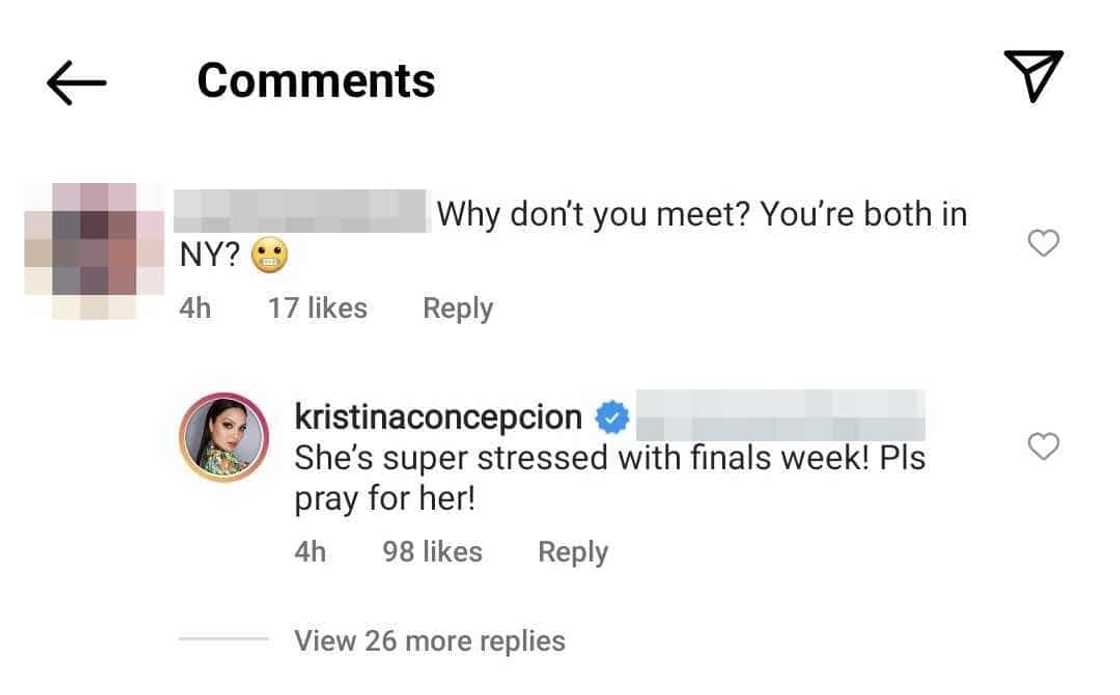
Task: Reply to the comment with 17 likes
Action: (457, 308)
